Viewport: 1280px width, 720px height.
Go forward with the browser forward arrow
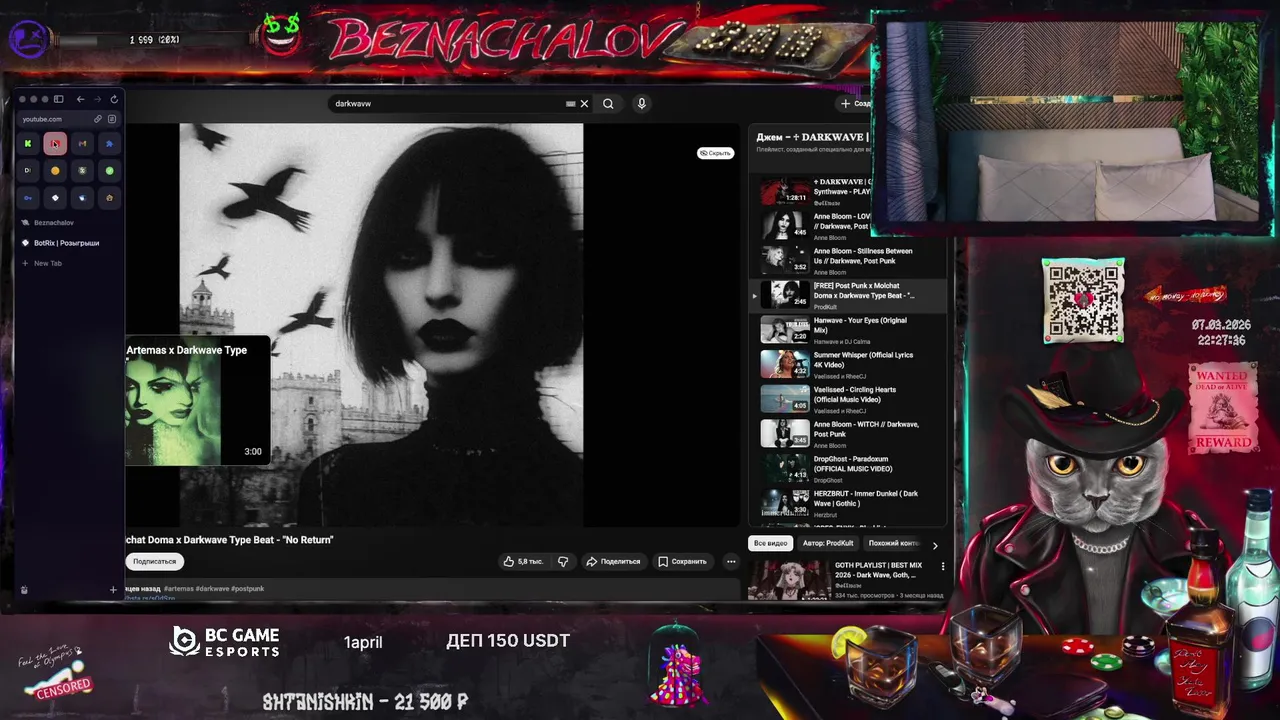(97, 99)
